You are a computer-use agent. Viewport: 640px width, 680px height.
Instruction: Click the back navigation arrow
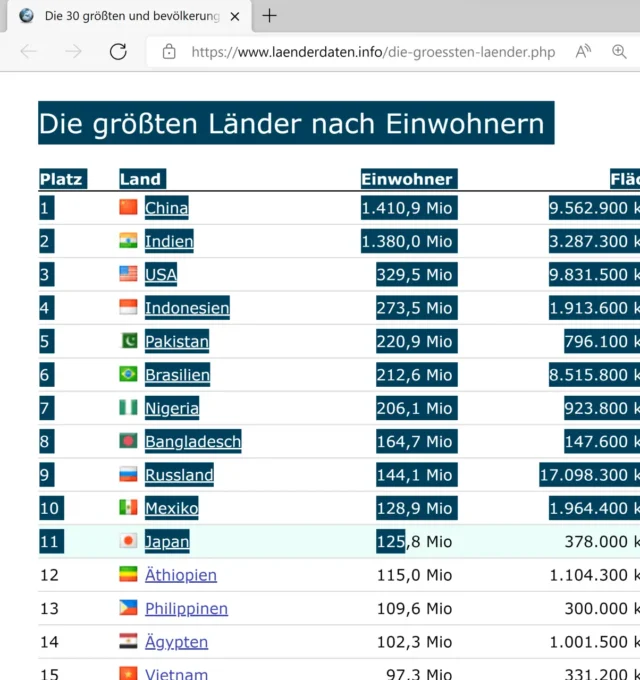click(28, 52)
